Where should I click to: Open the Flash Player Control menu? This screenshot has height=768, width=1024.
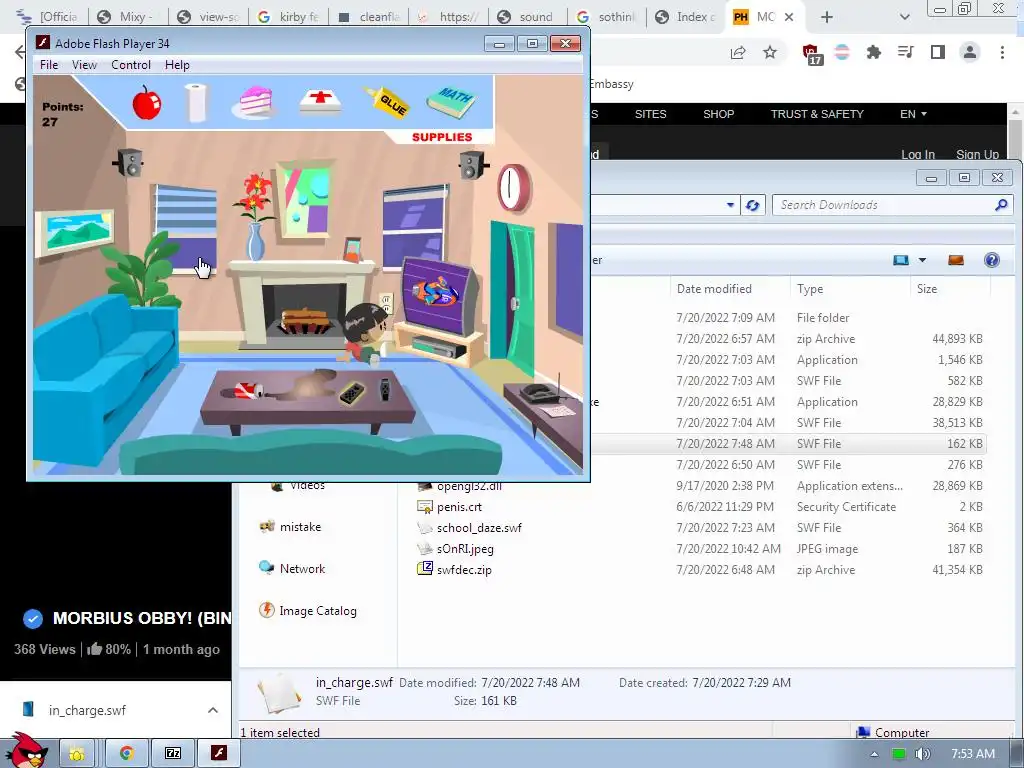coord(131,65)
